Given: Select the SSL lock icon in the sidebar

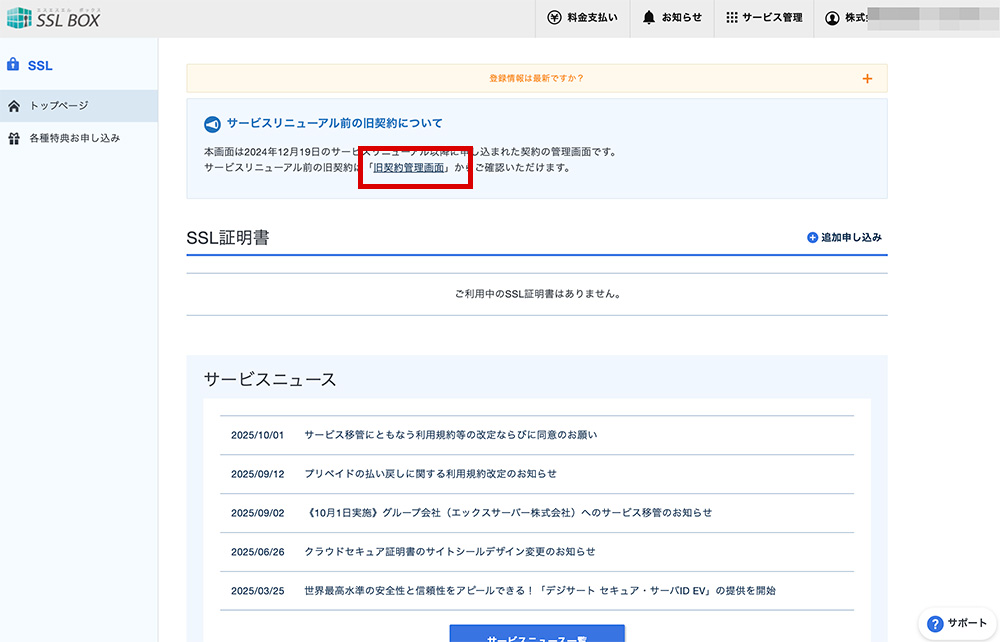Looking at the screenshot, I should point(13,64).
